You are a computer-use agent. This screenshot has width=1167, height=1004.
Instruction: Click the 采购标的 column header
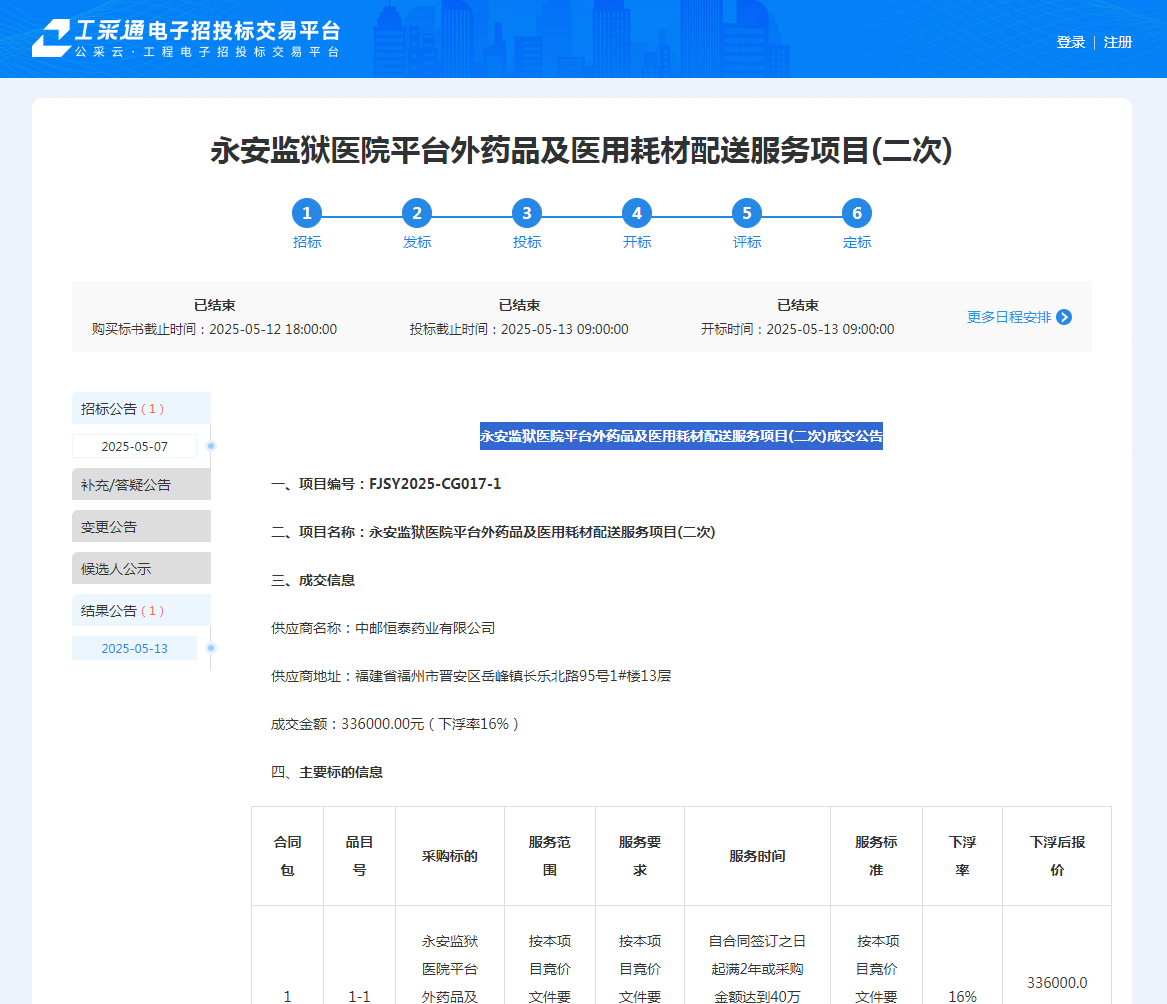pos(450,856)
